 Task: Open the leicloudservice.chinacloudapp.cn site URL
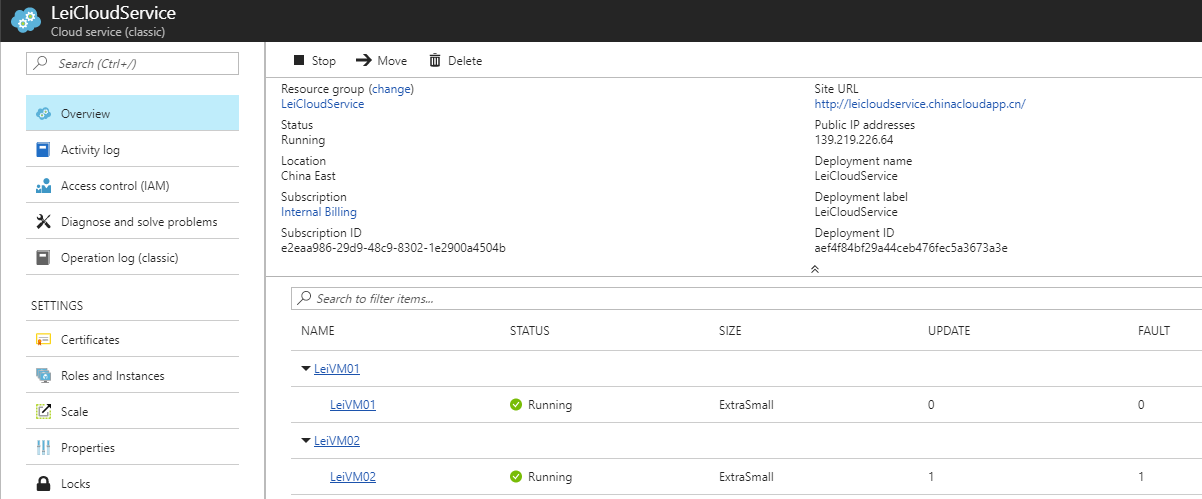pos(920,104)
